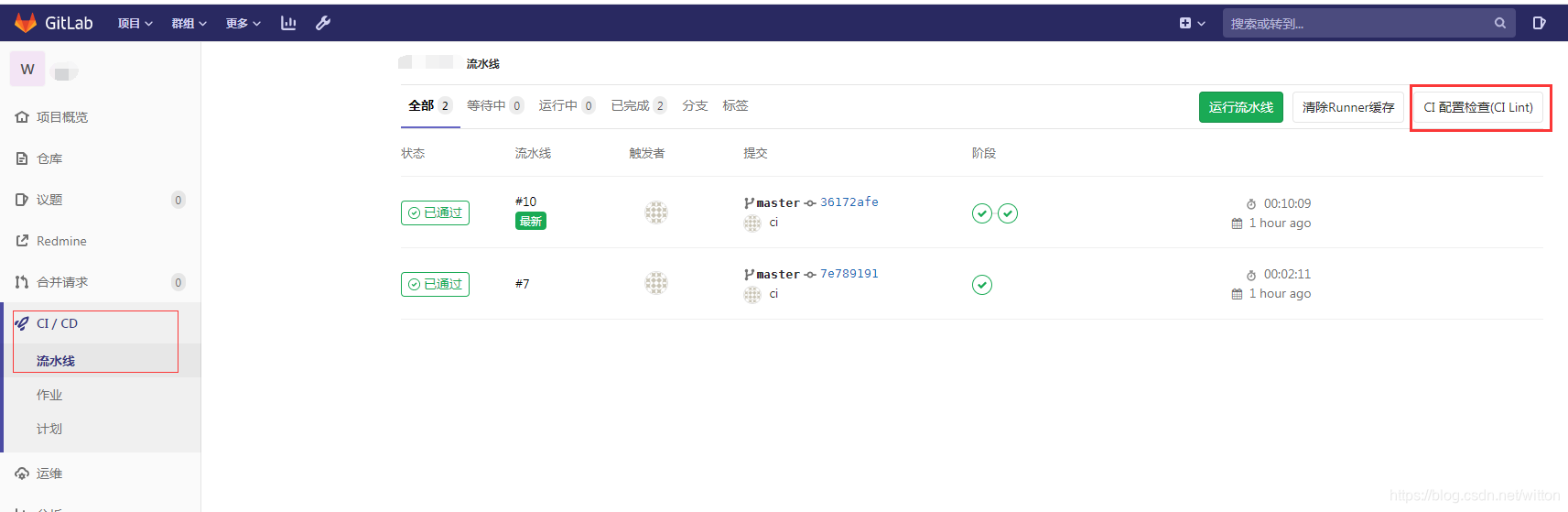Open 仓库 in sidebar

tap(49, 158)
